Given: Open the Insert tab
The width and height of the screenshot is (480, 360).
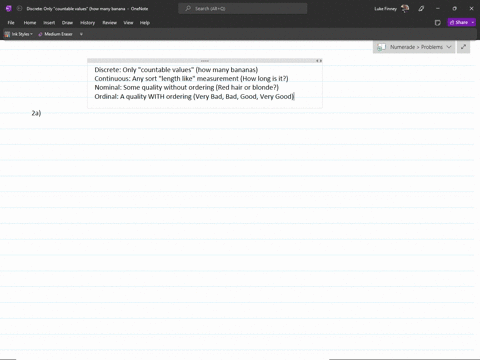Looking at the screenshot, I should point(49,23).
